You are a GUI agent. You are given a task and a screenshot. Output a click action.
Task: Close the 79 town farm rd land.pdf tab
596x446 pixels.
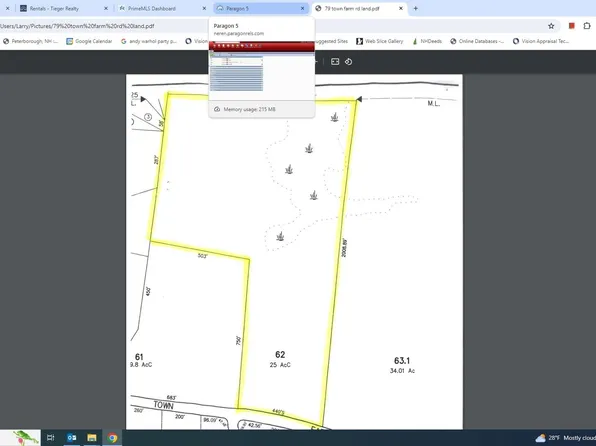point(401,8)
